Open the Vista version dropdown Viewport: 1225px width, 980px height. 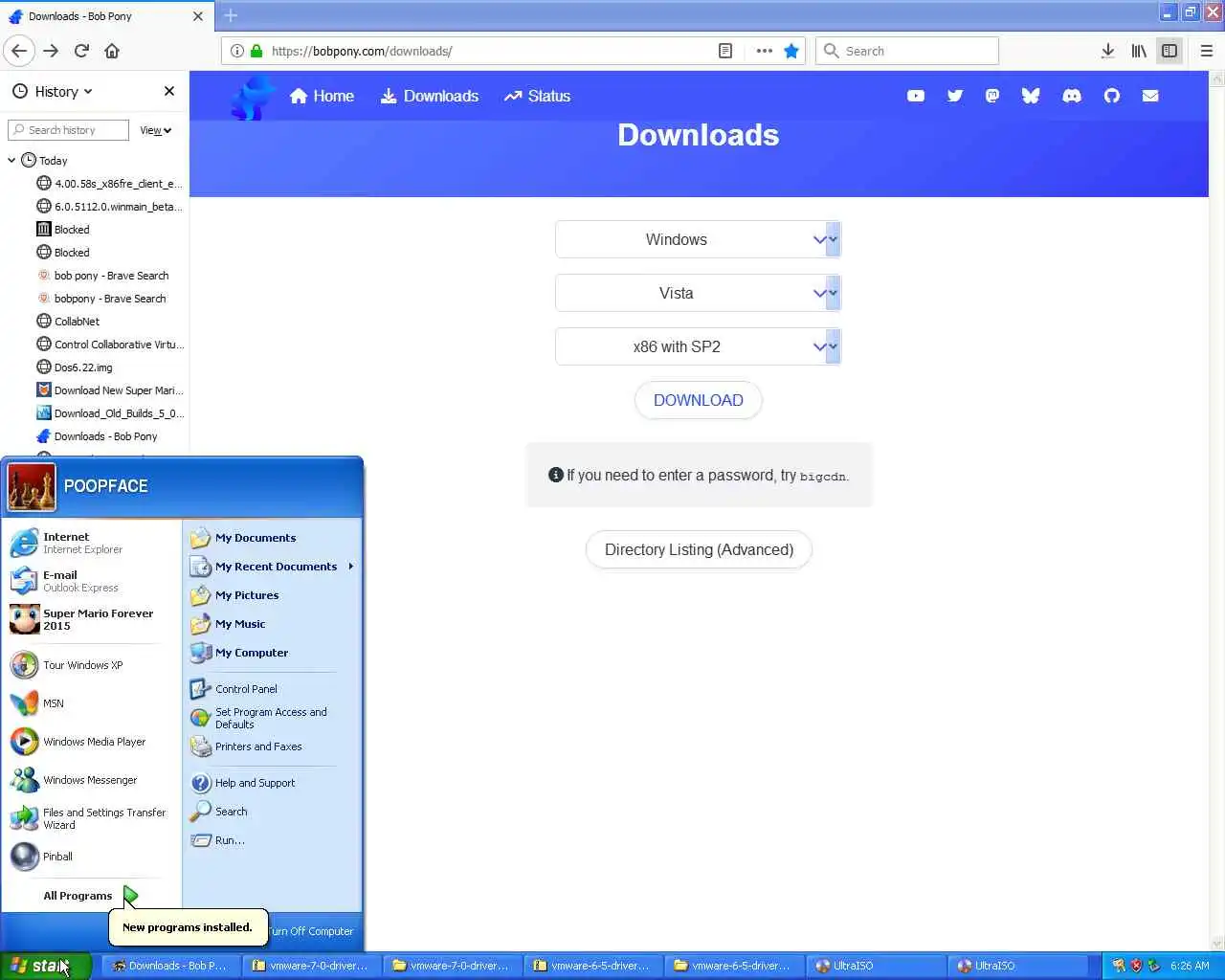pos(698,293)
